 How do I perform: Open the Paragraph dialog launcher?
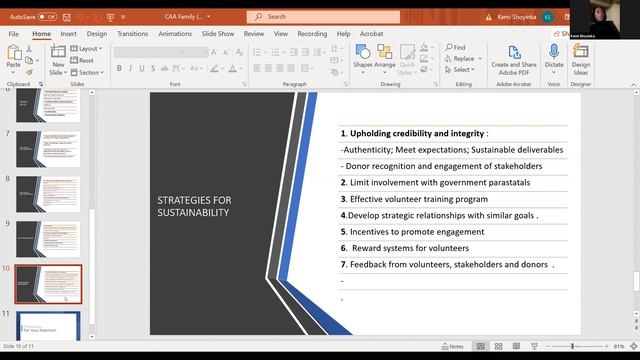tap(345, 84)
